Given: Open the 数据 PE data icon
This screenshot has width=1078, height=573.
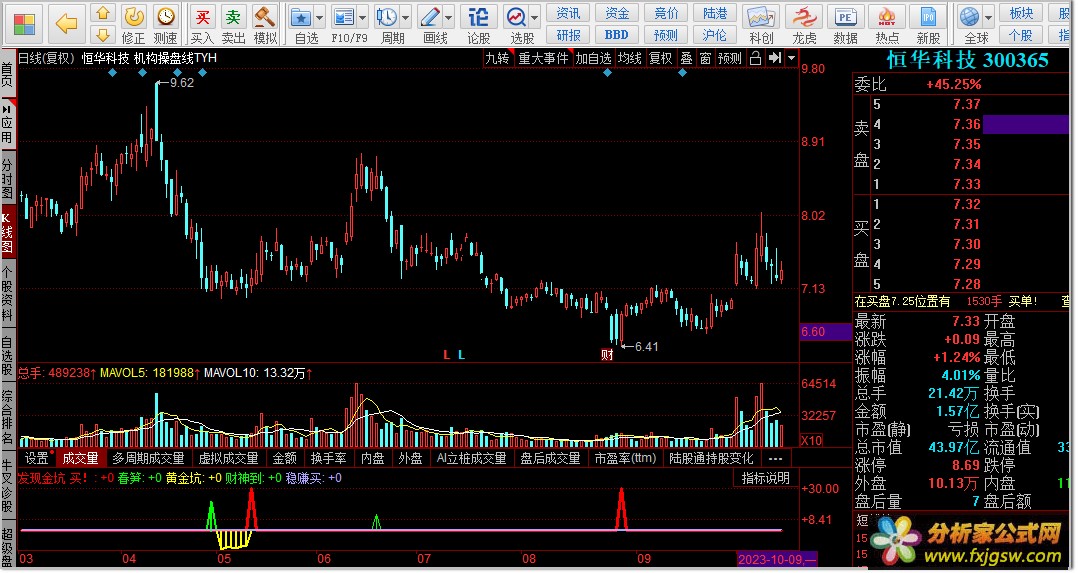Looking at the screenshot, I should [x=845, y=24].
